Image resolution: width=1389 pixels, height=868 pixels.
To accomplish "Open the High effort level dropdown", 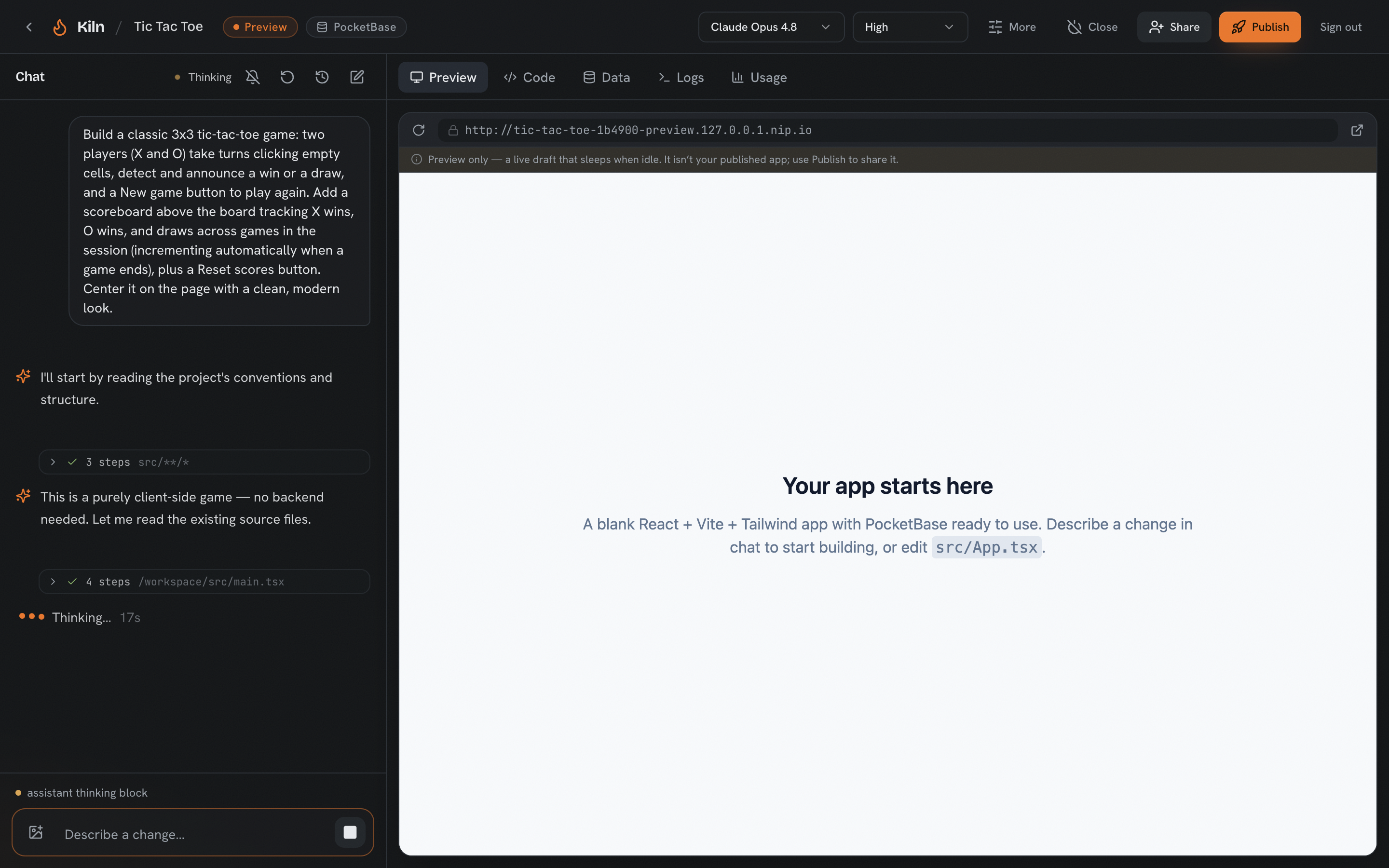I will click(910, 27).
